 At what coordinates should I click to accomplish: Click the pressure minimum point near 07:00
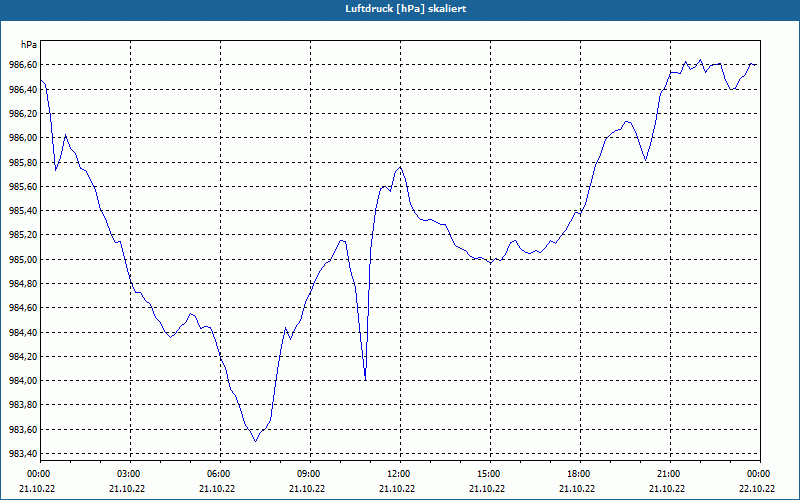(256, 441)
